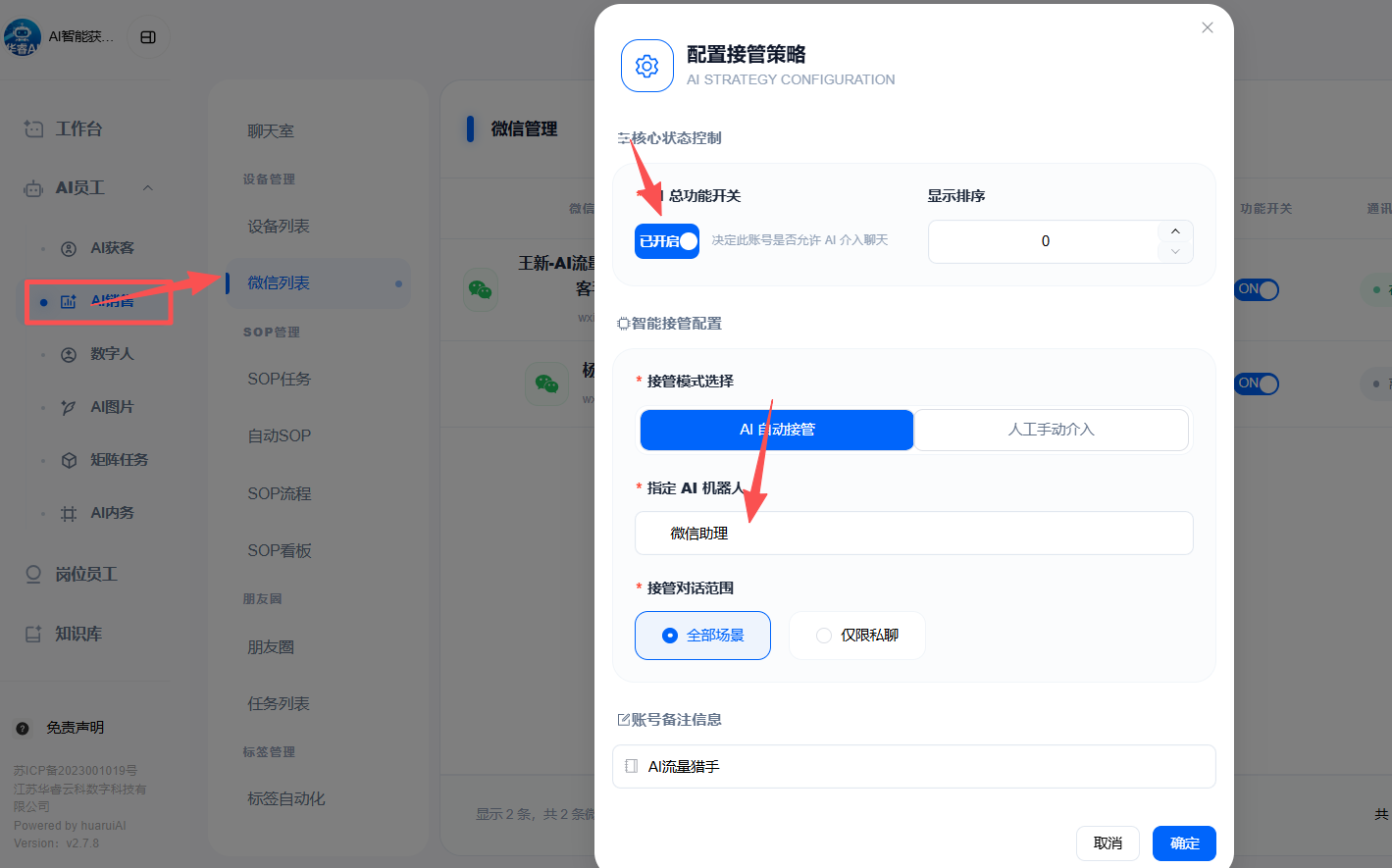Open the SOP任务 menu item
Viewport: 1392px width, 868px height.
coord(279,379)
